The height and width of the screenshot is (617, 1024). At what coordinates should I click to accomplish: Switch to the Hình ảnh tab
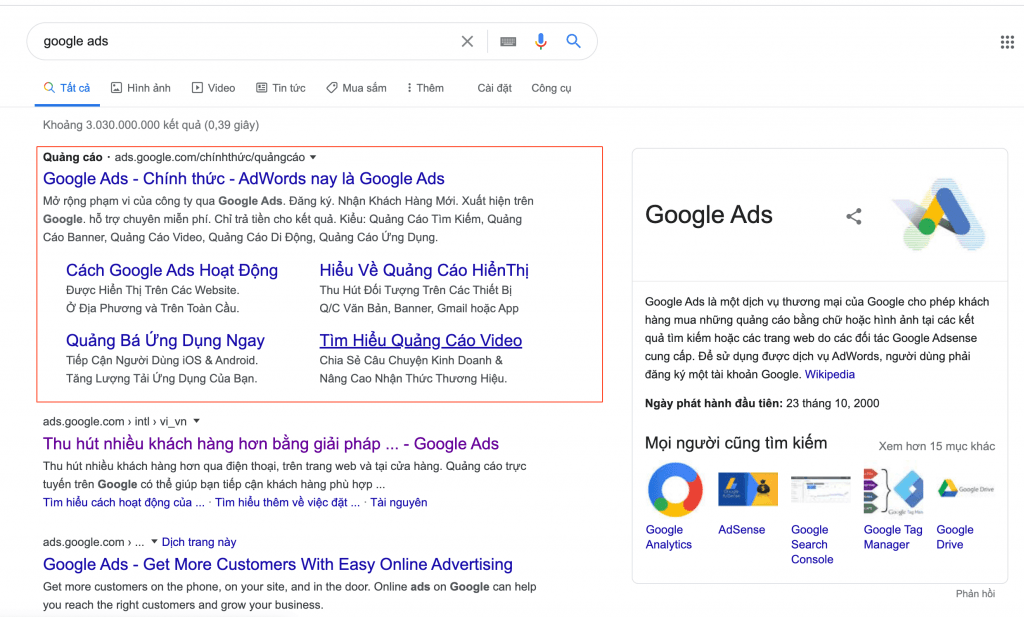click(x=140, y=88)
